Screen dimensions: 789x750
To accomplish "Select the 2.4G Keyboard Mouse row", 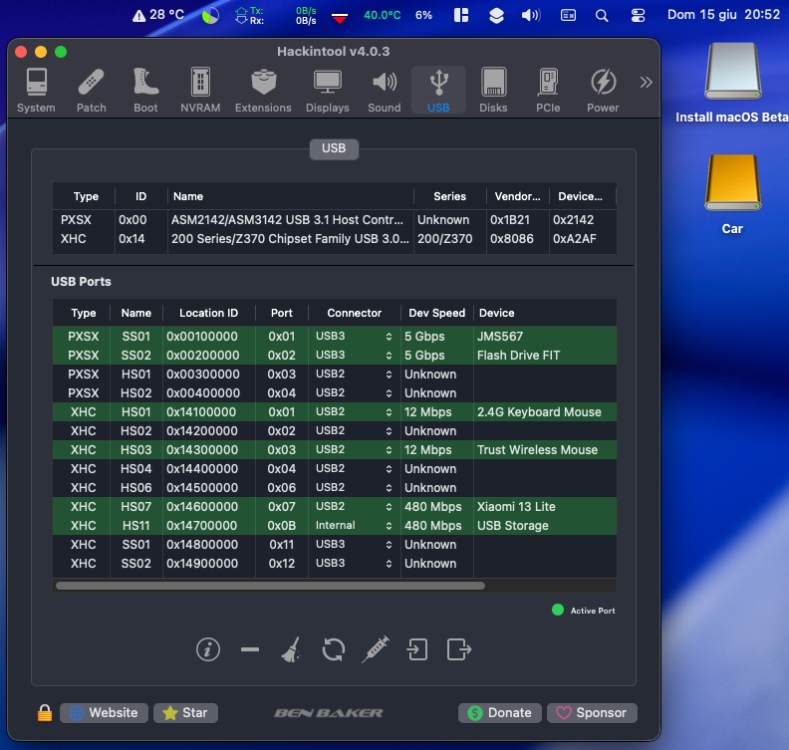I will [335, 412].
